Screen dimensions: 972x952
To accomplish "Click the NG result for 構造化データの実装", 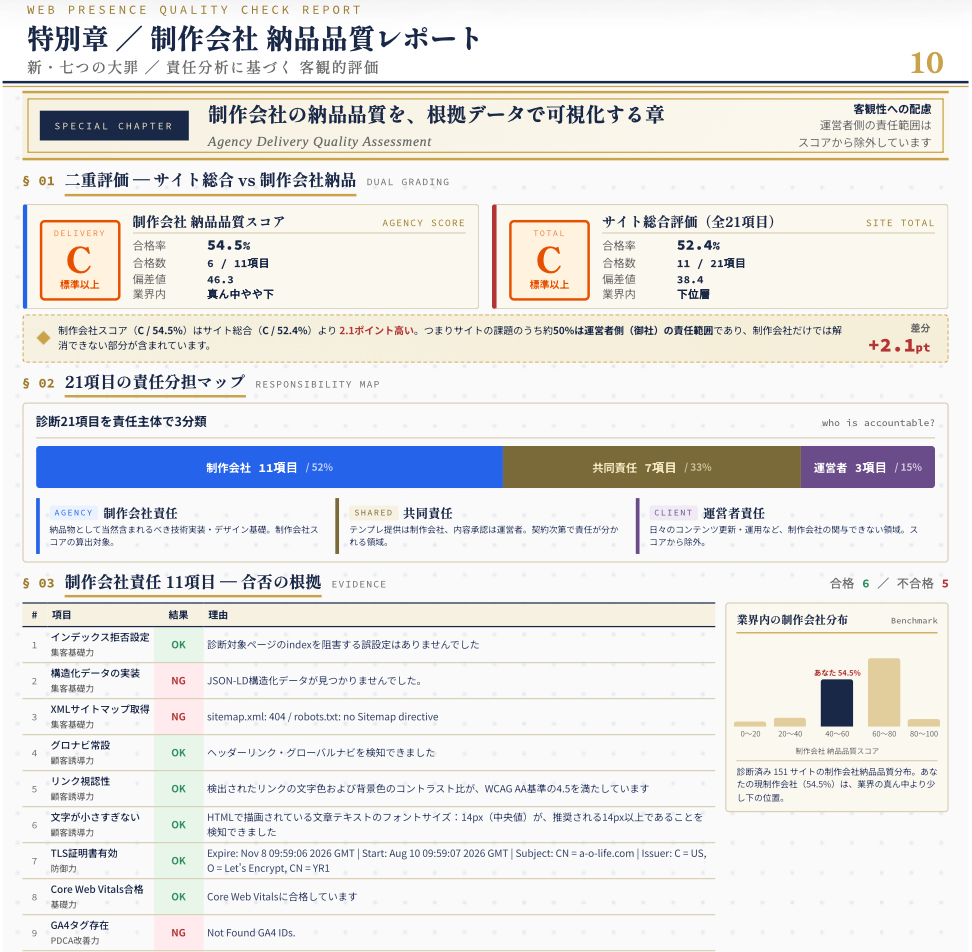I will [179, 681].
